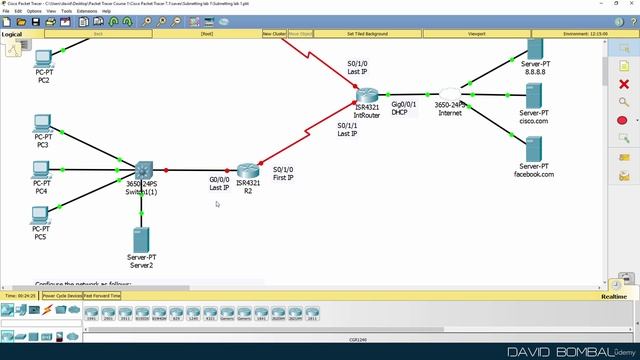This screenshot has width=640, height=360.
Task: Open the Edit menu
Action: (18, 11)
